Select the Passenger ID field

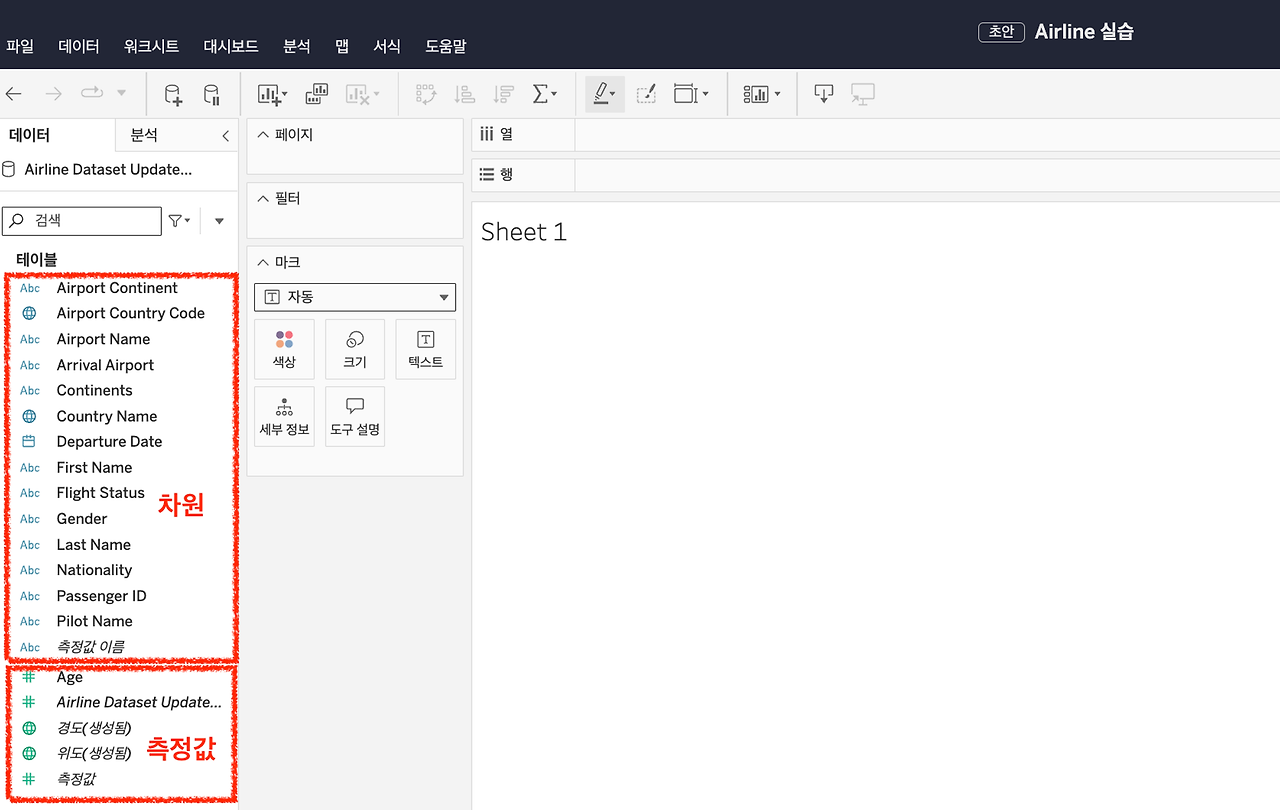click(101, 596)
